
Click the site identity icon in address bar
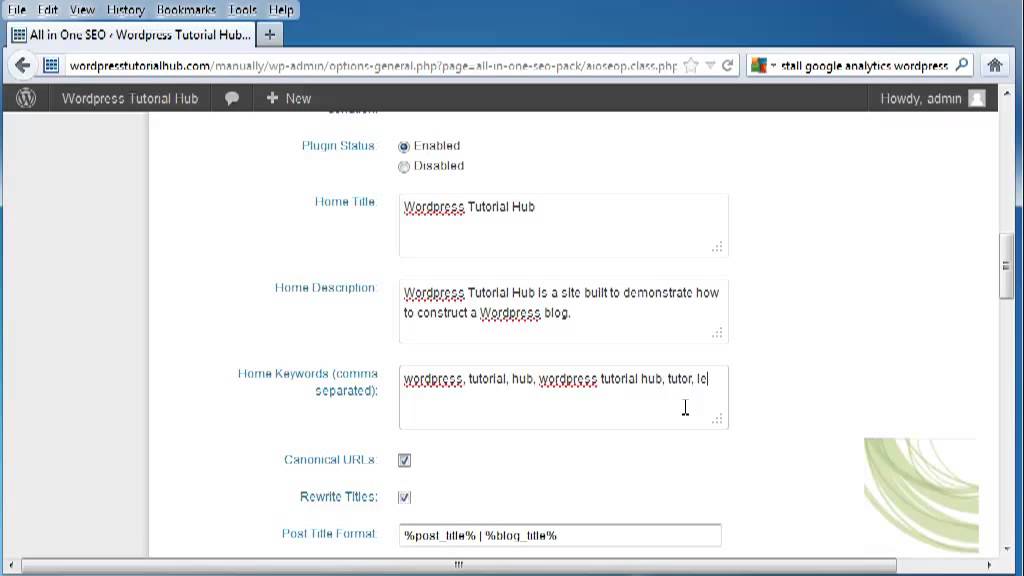pyautogui.click(x=51, y=65)
